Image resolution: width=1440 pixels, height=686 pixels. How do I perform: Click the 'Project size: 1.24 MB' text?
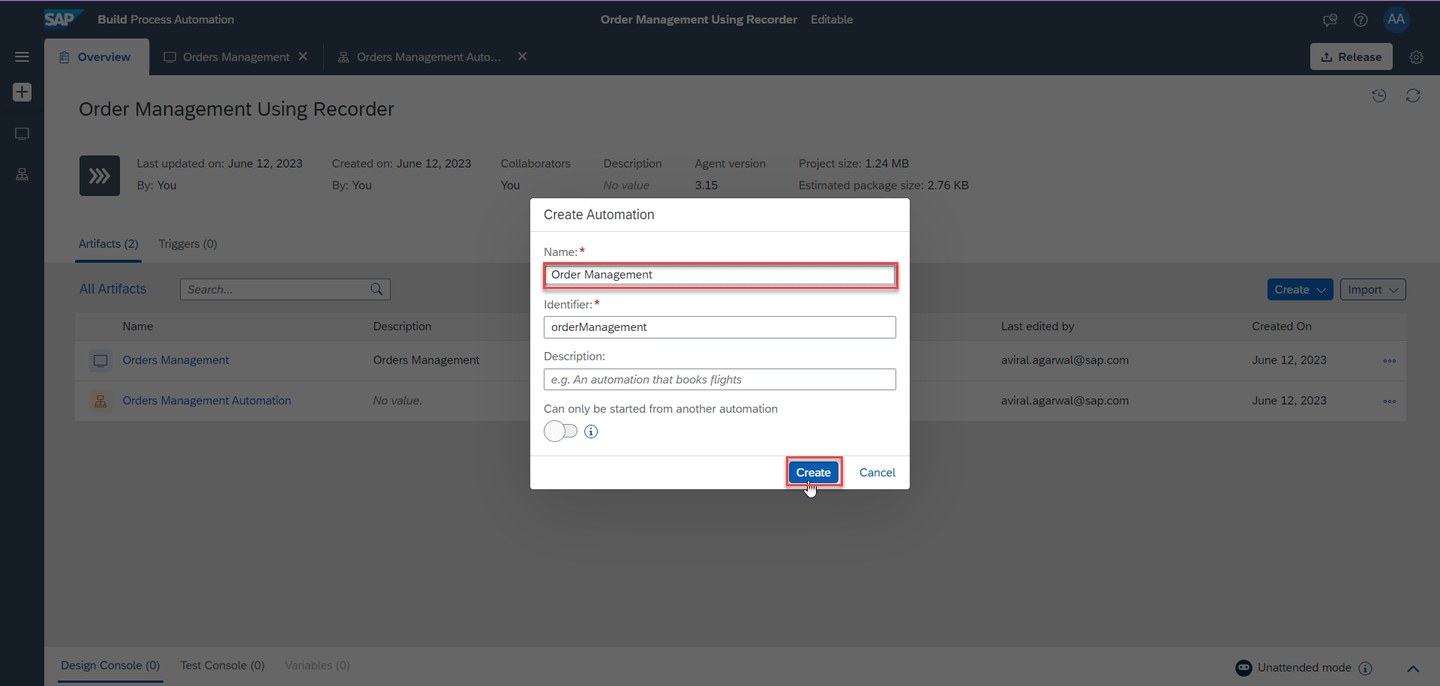pyautogui.click(x=854, y=163)
